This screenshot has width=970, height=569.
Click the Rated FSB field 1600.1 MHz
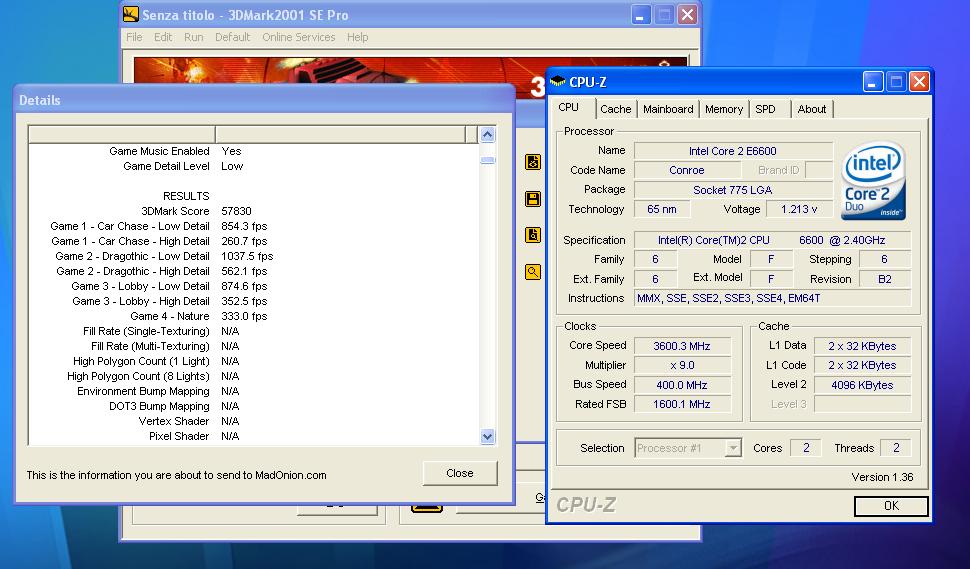click(x=682, y=404)
